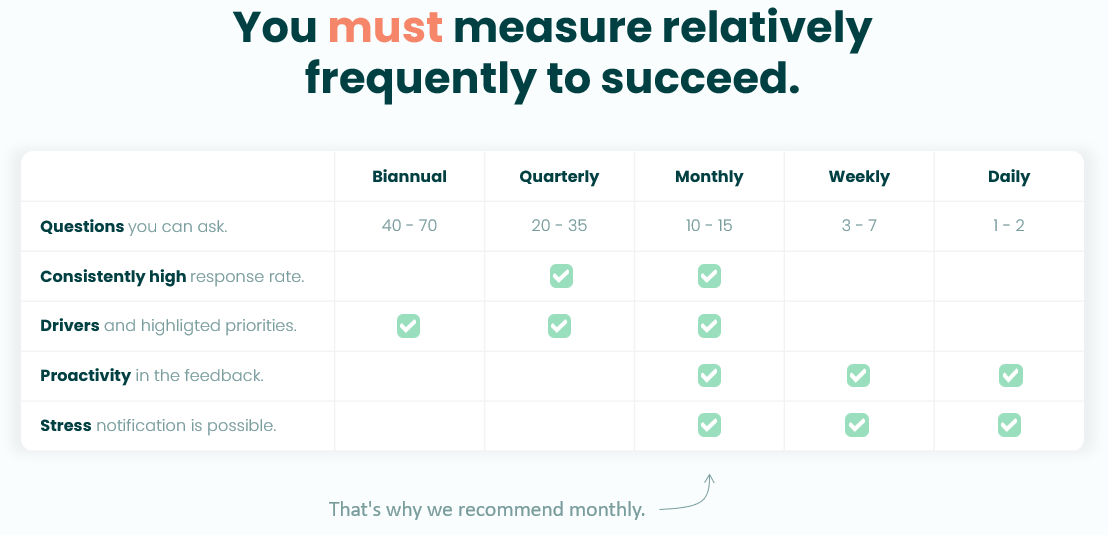Click the Monthly Drivers checkmark
Image resolution: width=1108 pixels, height=535 pixels.
[709, 326]
